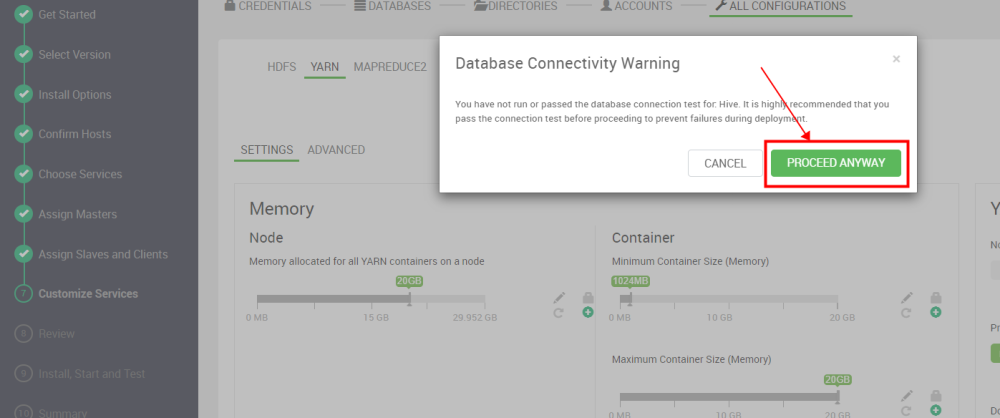Open the HDFS service tab

[282, 67]
